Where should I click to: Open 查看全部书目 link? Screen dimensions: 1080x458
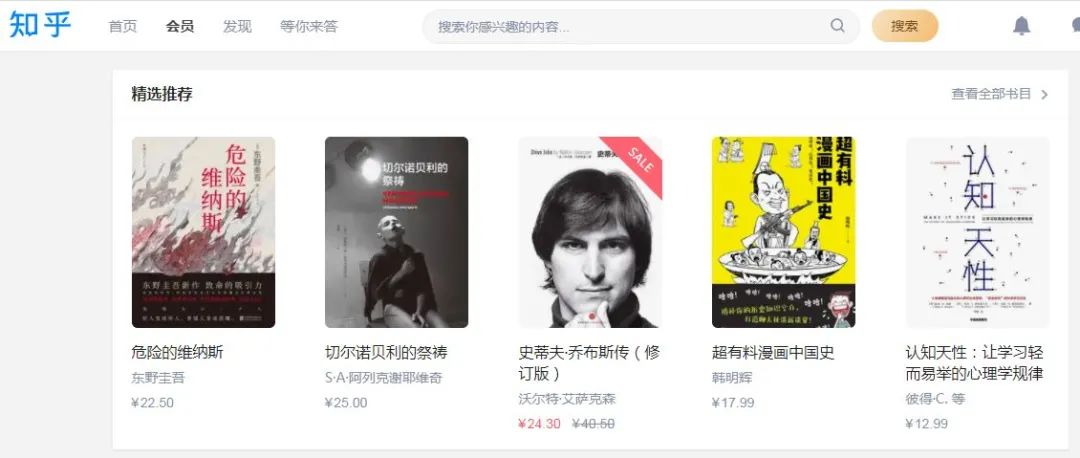(x=991, y=94)
